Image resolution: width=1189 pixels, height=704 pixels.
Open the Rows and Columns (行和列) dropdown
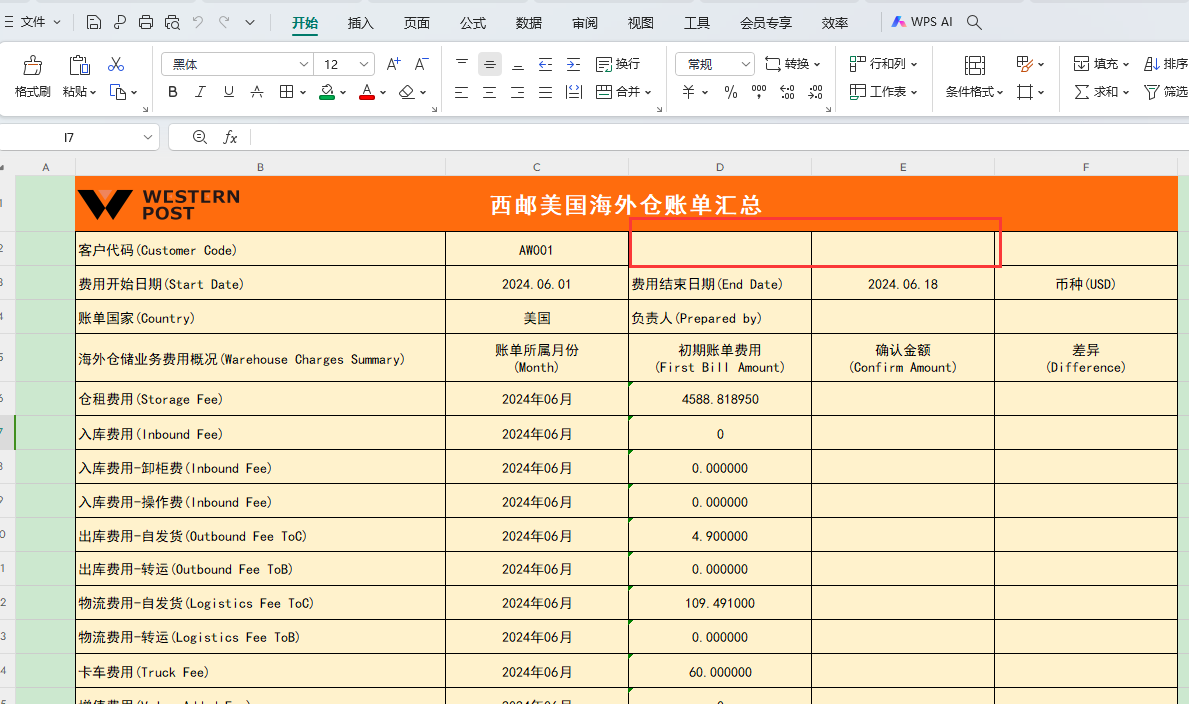tap(883, 64)
